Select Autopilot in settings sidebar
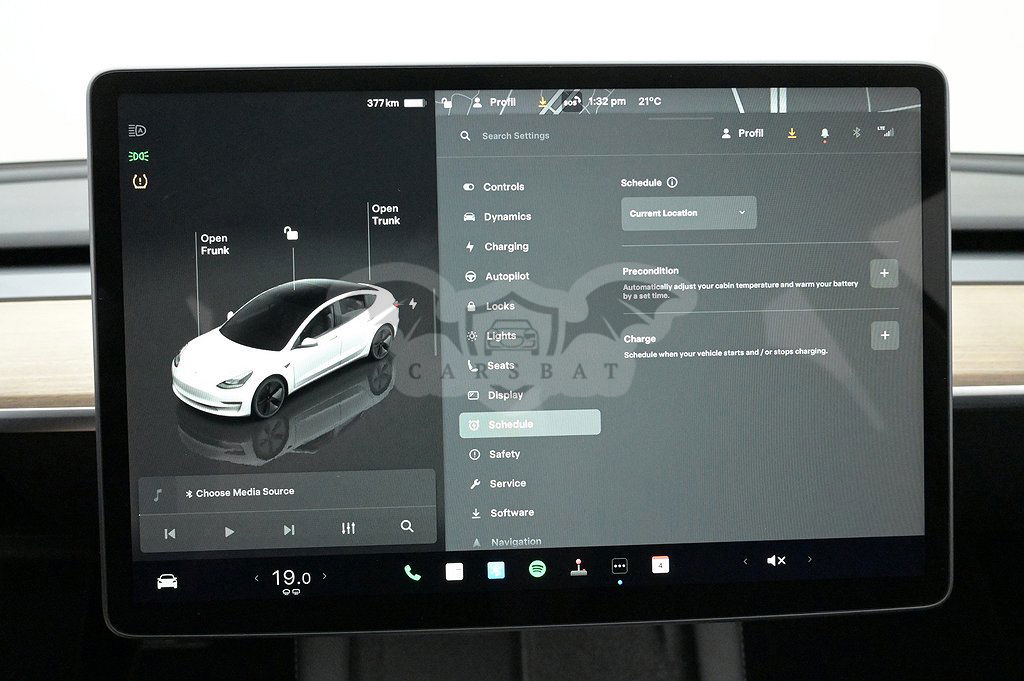 pos(507,277)
